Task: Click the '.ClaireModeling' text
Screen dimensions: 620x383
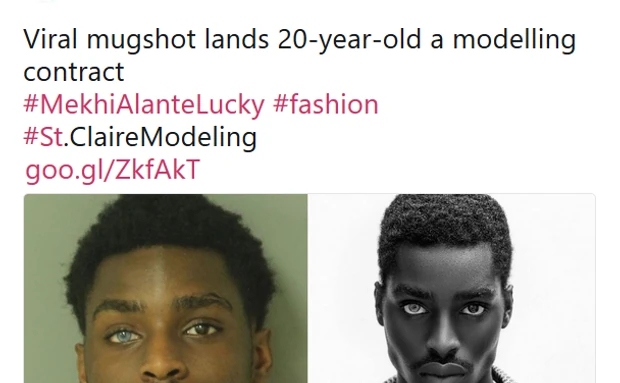Action: (x=160, y=137)
